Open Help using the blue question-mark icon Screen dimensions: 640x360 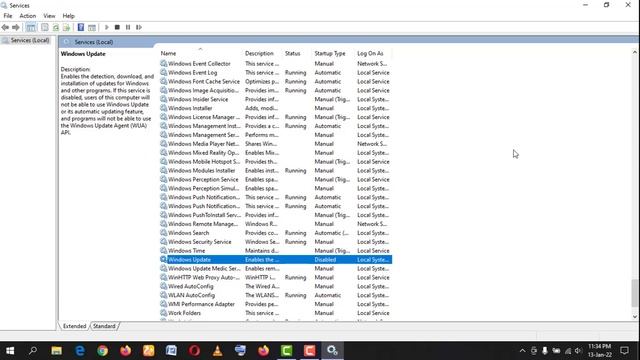click(x=80, y=27)
